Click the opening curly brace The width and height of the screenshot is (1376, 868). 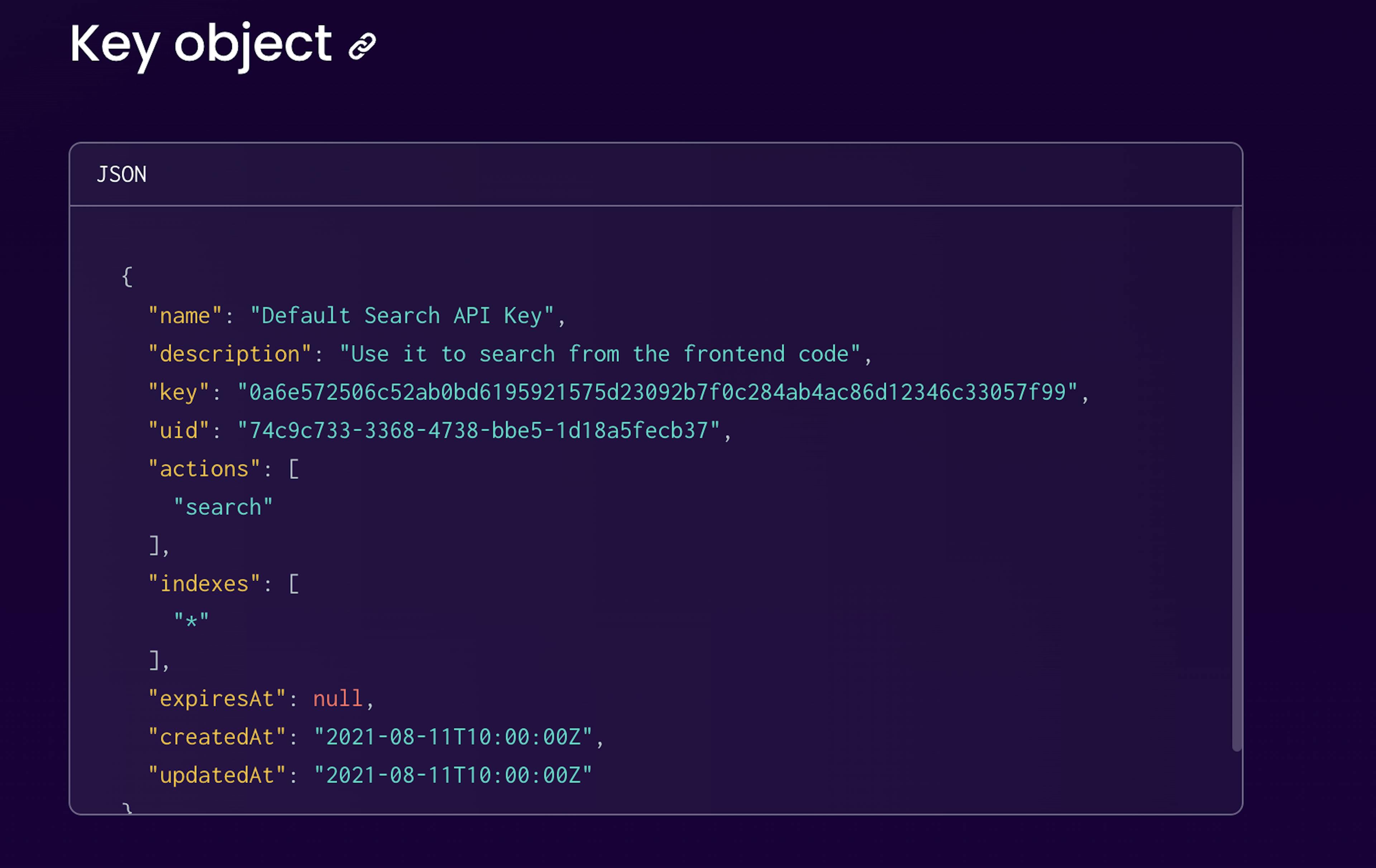coord(128,277)
